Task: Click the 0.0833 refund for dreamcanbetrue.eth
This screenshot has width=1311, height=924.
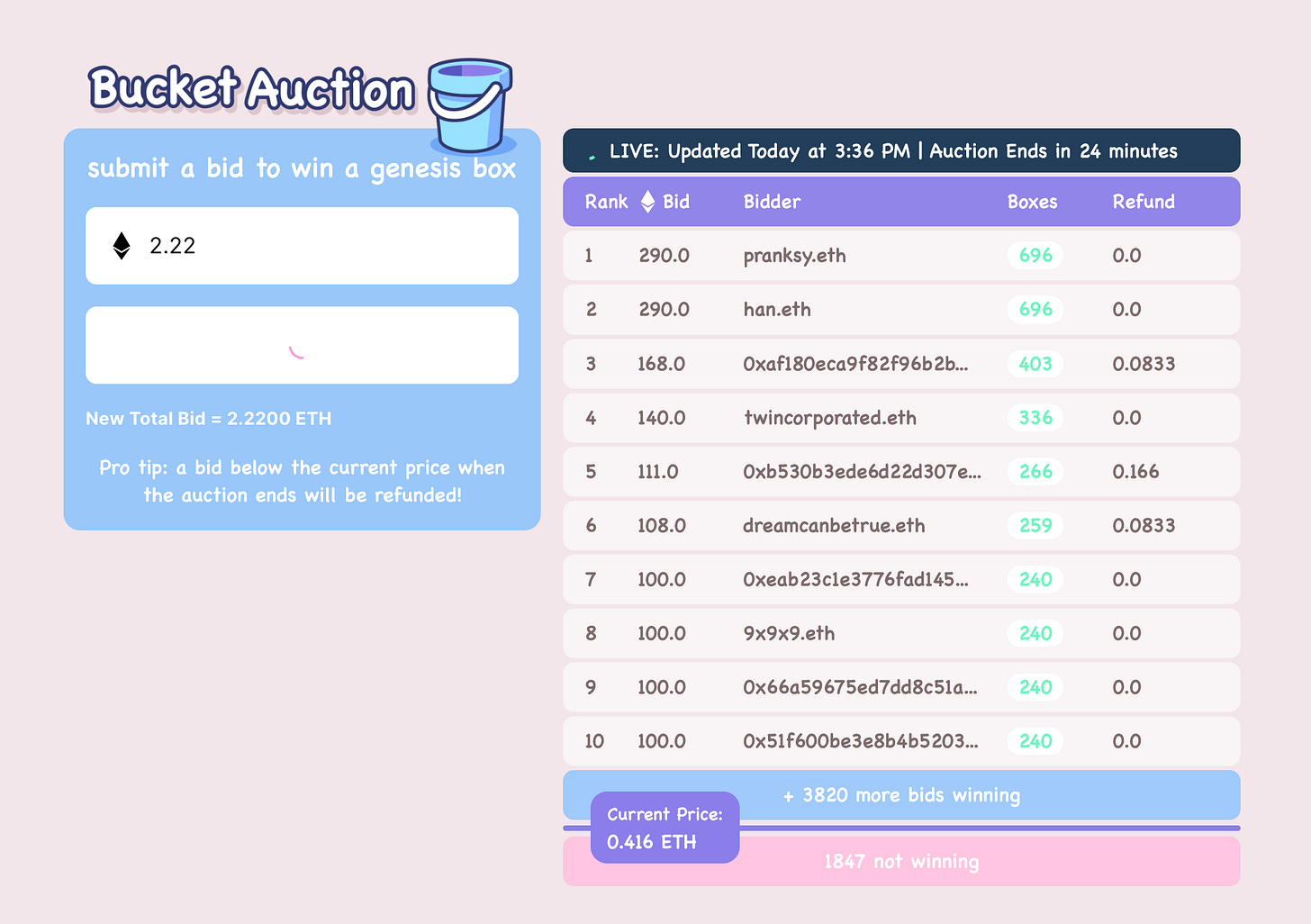Action: [x=1144, y=526]
